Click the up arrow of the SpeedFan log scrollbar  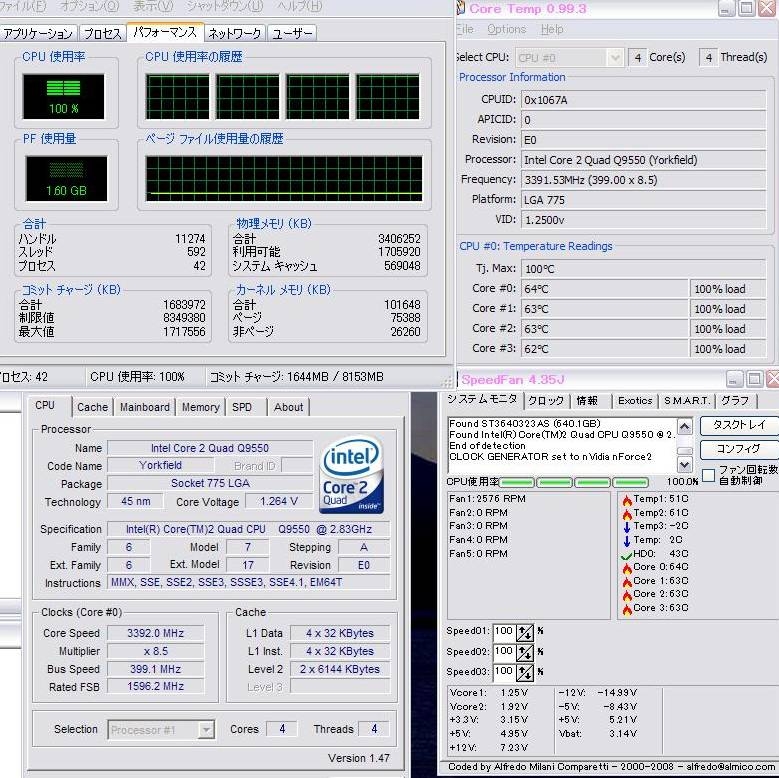(x=685, y=427)
